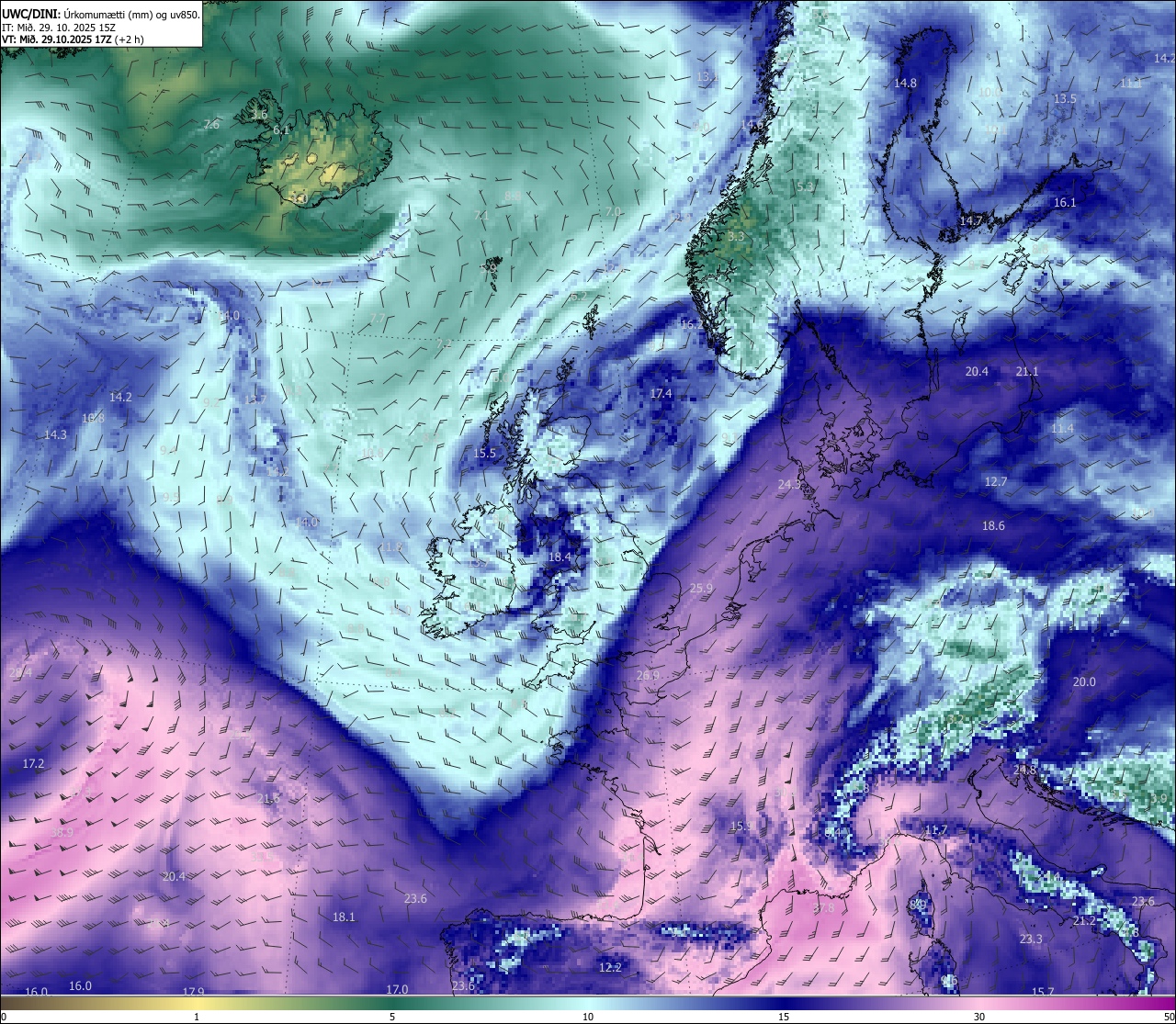Click the green section of the colour scale near 5
Image resolution: width=1176 pixels, height=1024 pixels.
point(392,1003)
